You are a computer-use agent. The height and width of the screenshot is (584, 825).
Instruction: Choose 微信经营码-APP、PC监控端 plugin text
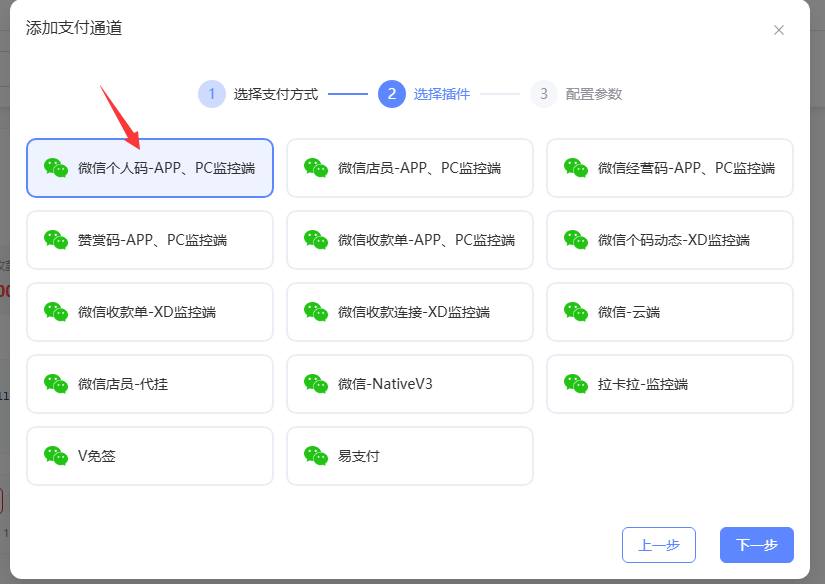[x=686, y=168]
